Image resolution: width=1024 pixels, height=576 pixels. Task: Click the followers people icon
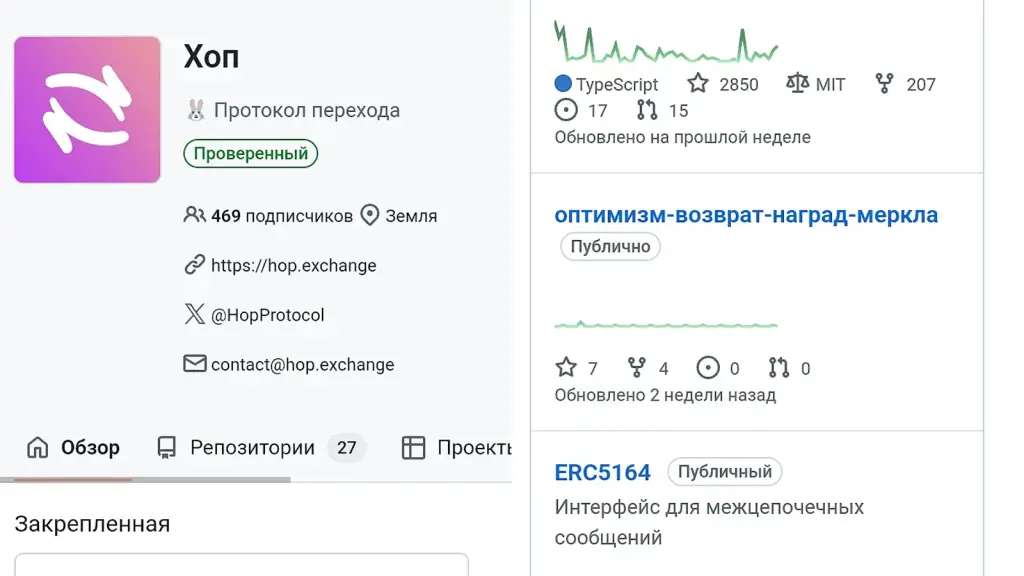pos(195,215)
